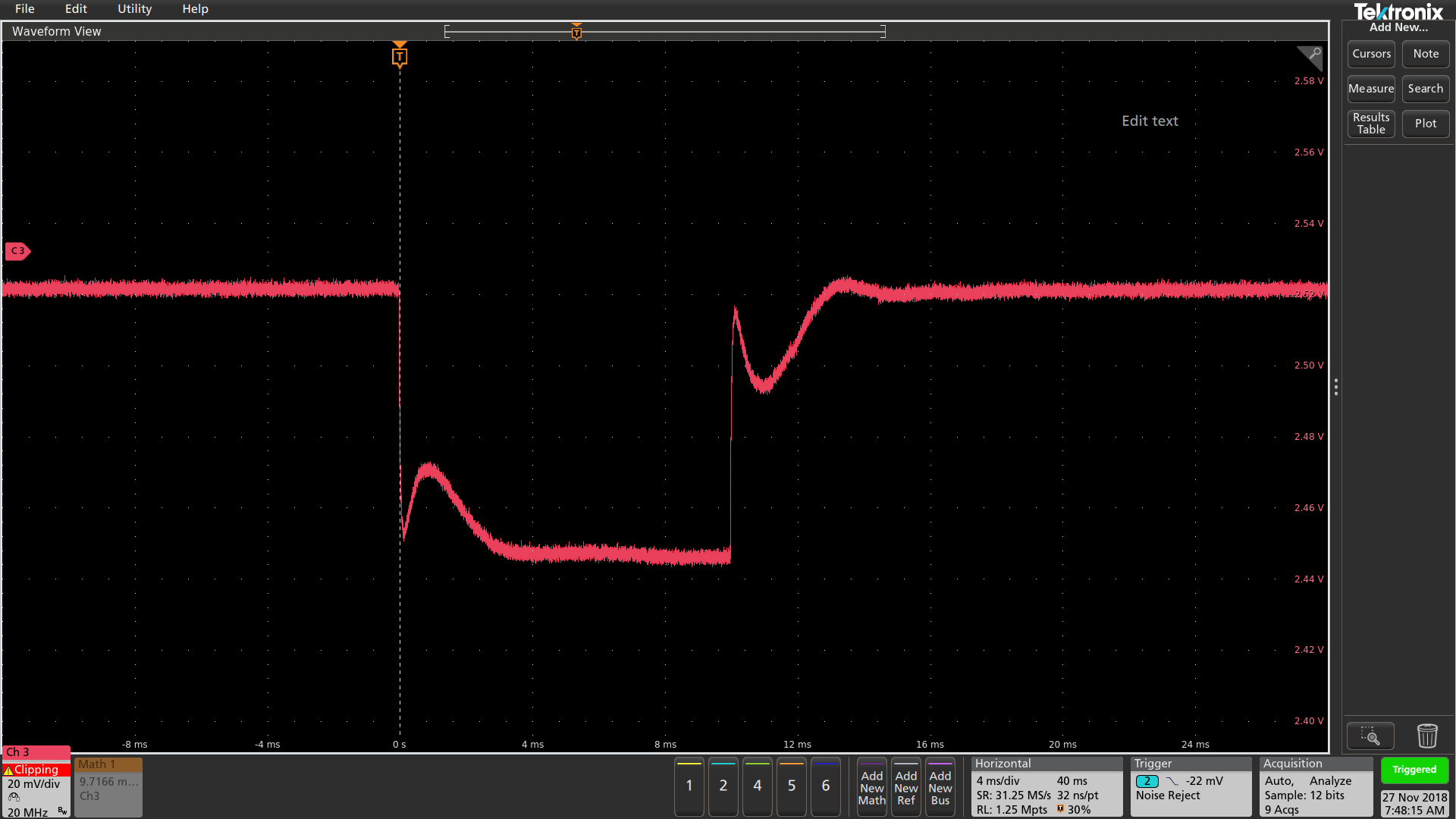Click the 0 s time axis label

pyautogui.click(x=400, y=745)
